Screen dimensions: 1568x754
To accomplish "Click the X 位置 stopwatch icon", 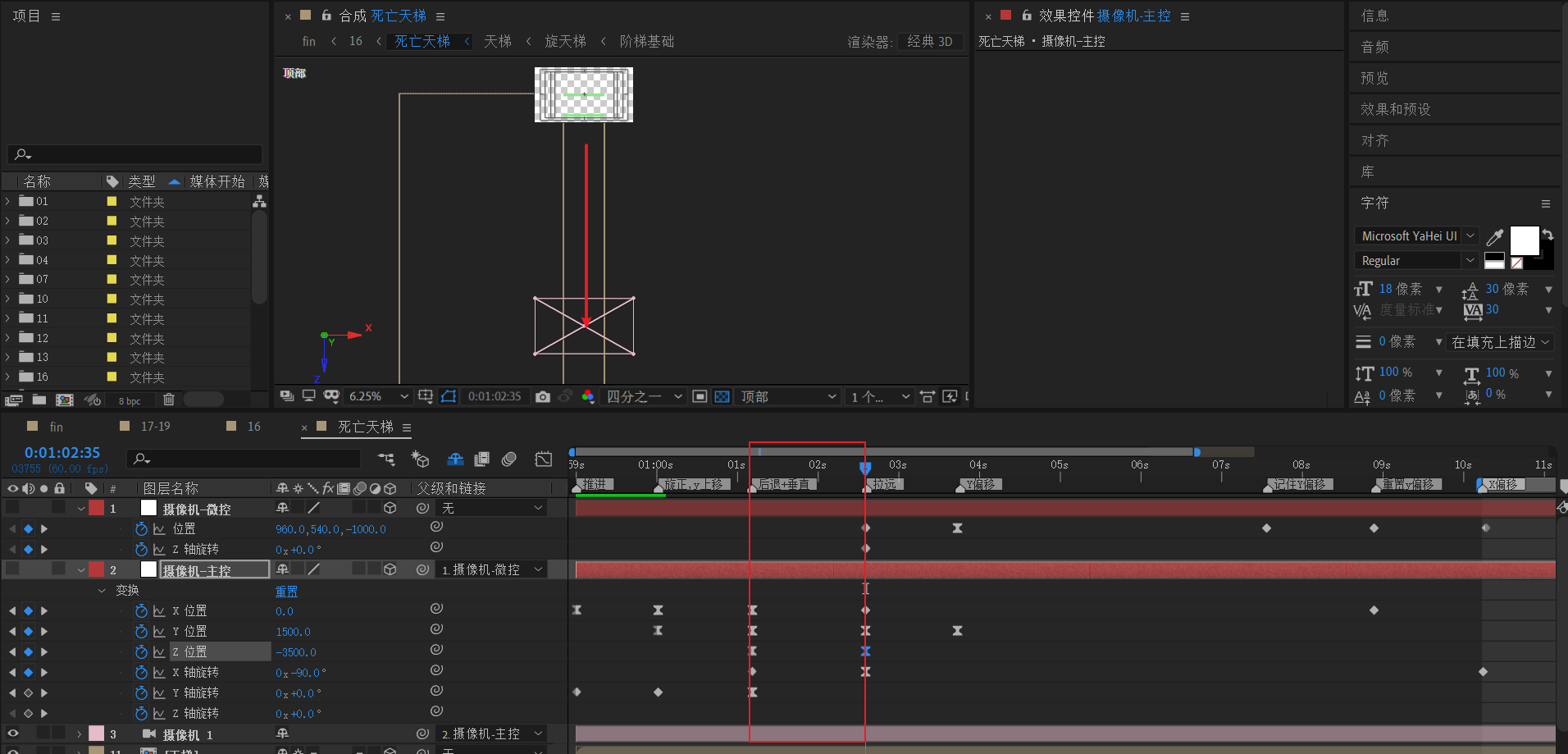I will click(x=141, y=610).
